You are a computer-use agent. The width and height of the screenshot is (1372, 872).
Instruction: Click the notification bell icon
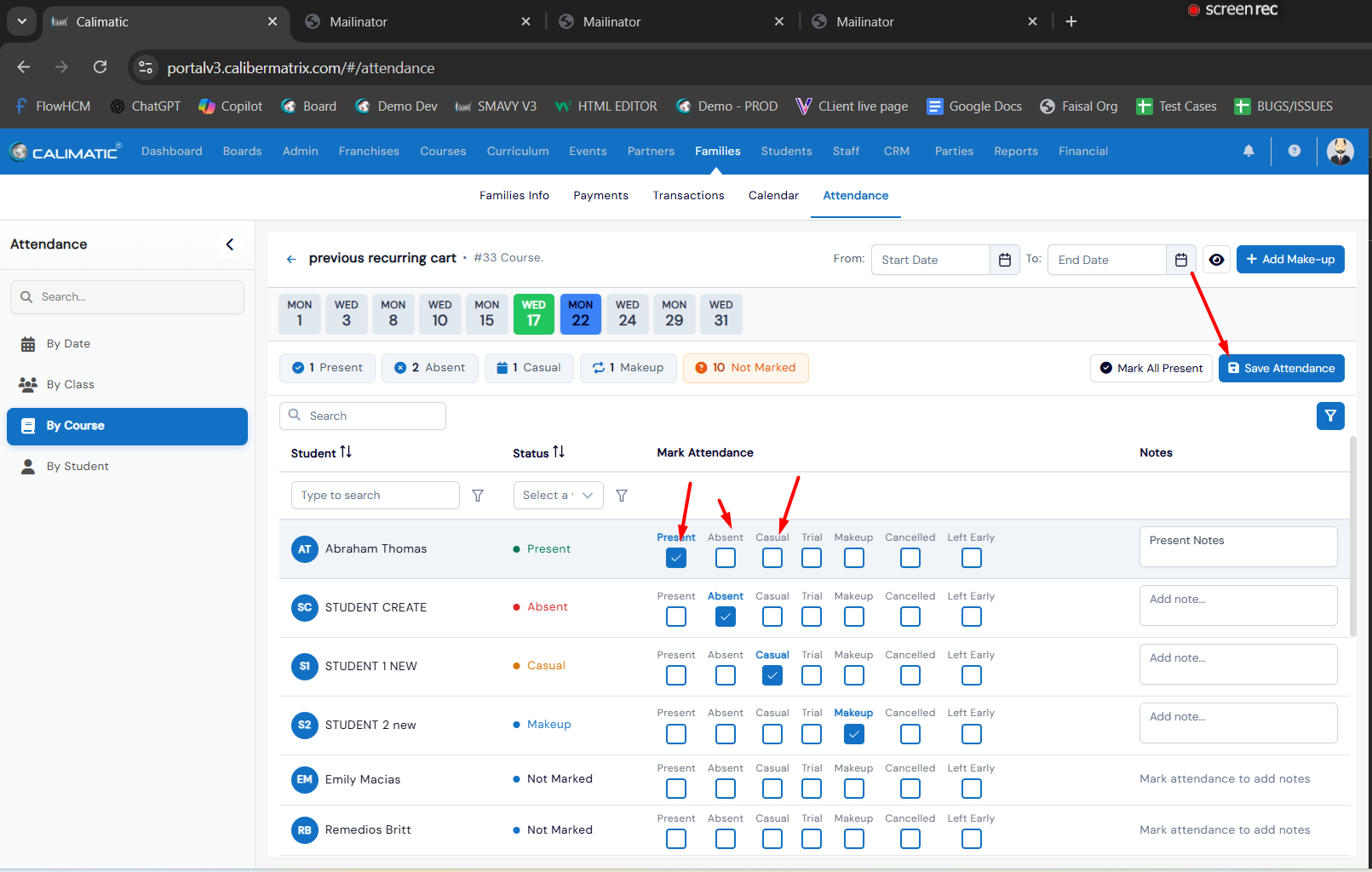point(1249,151)
